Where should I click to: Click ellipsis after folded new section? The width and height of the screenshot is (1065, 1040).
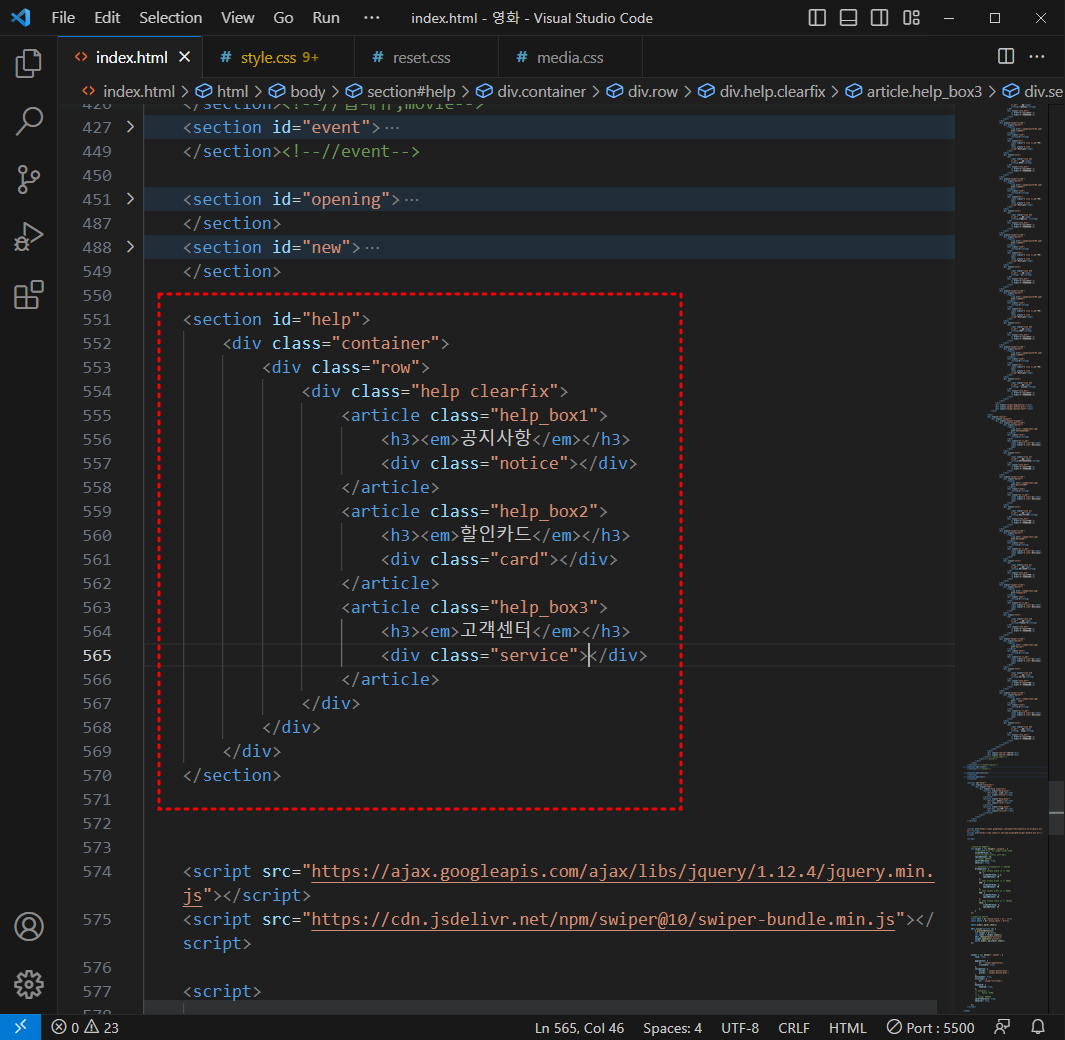pyautogui.click(x=372, y=248)
